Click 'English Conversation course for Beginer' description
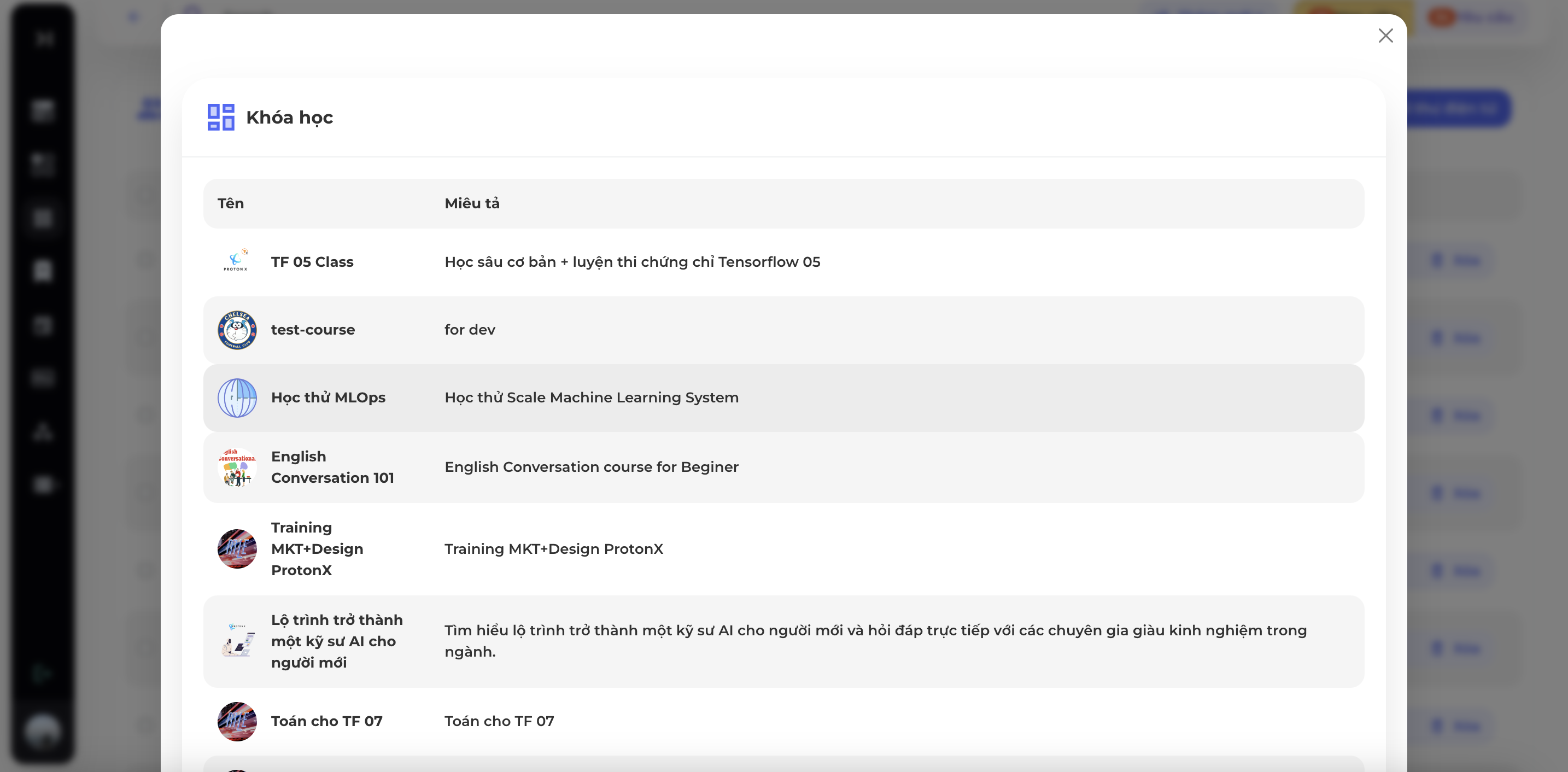1568x772 pixels. pyautogui.click(x=591, y=467)
